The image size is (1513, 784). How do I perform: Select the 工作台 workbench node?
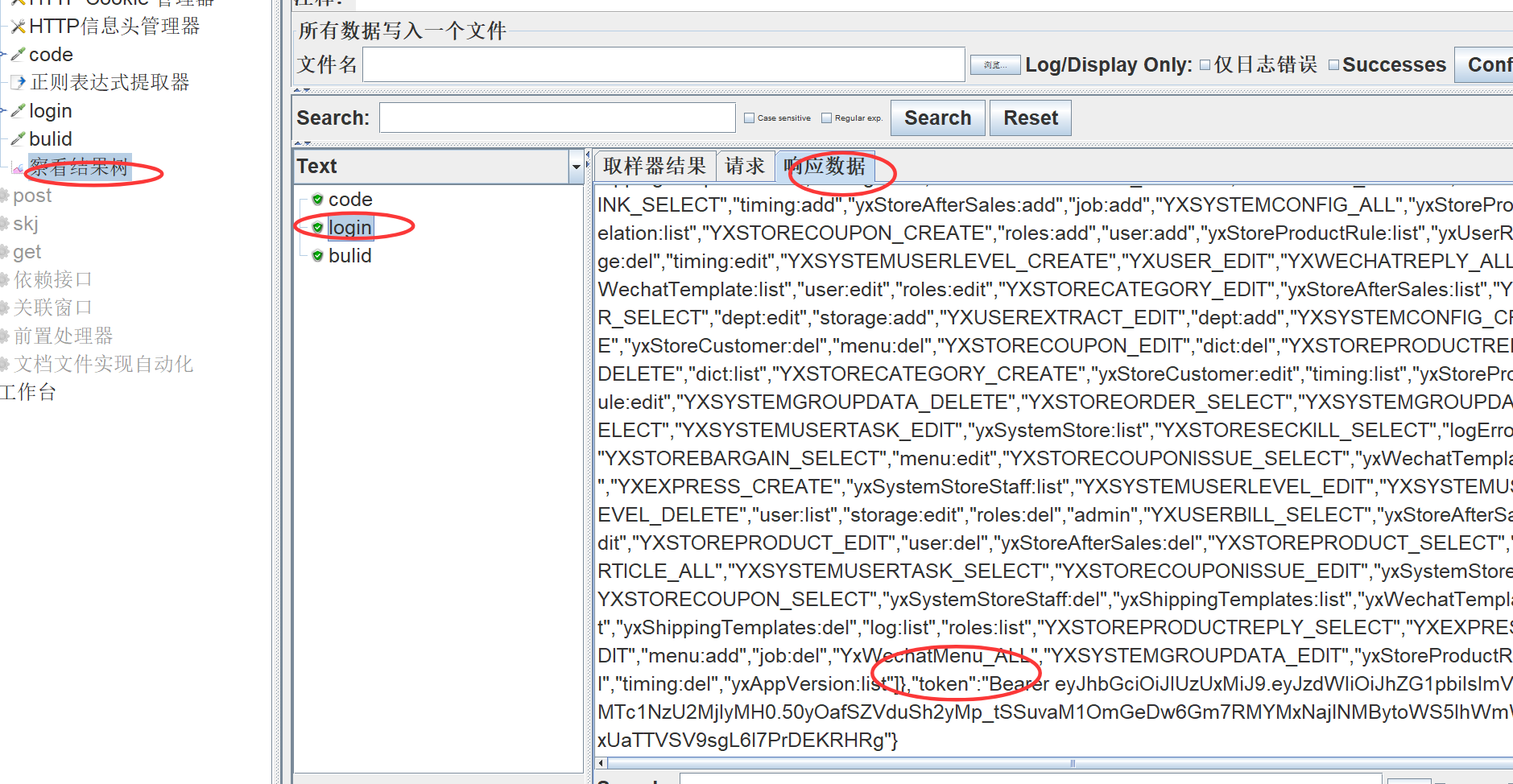pyautogui.click(x=28, y=393)
